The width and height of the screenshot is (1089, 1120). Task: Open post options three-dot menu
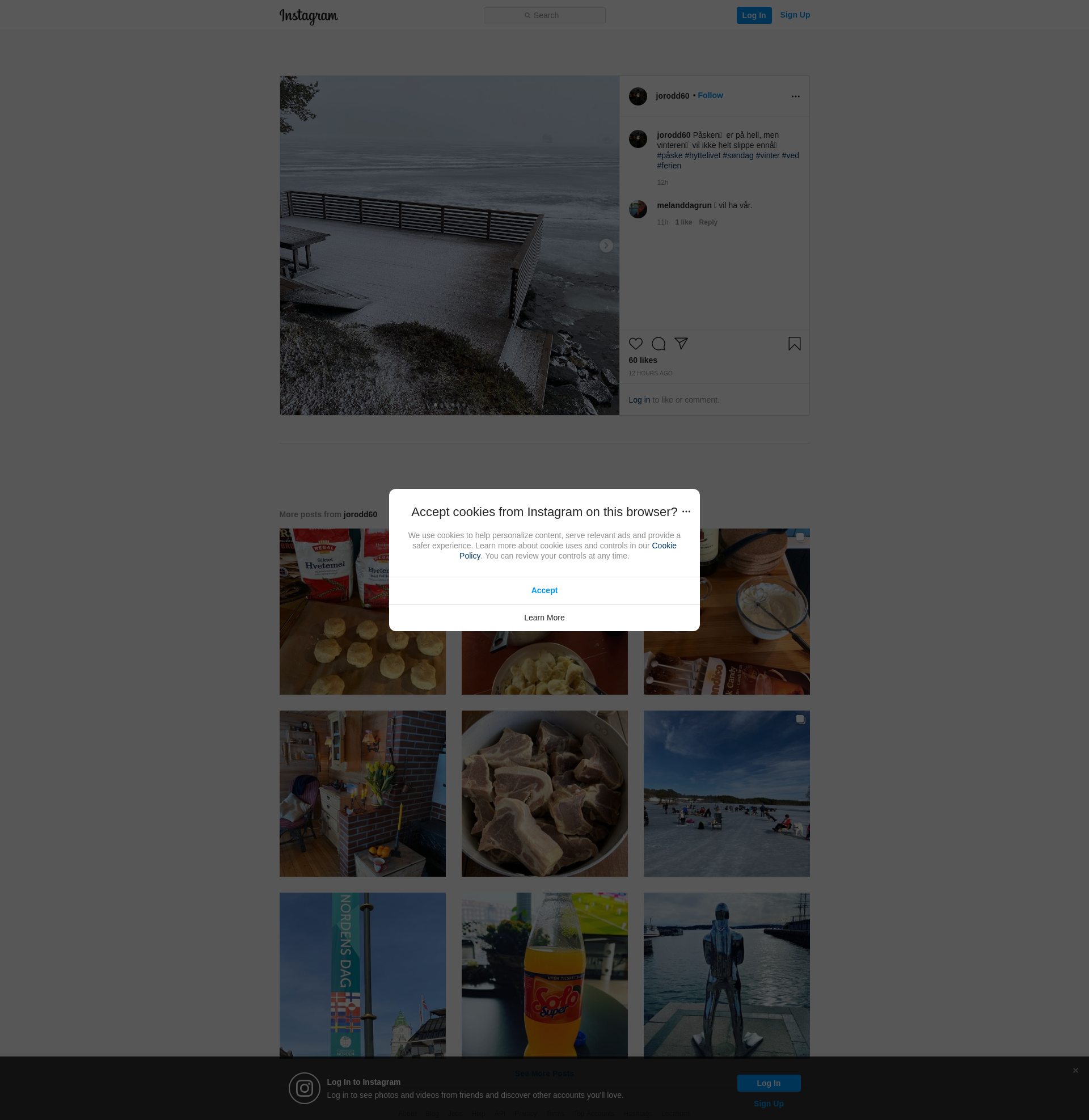(x=795, y=96)
